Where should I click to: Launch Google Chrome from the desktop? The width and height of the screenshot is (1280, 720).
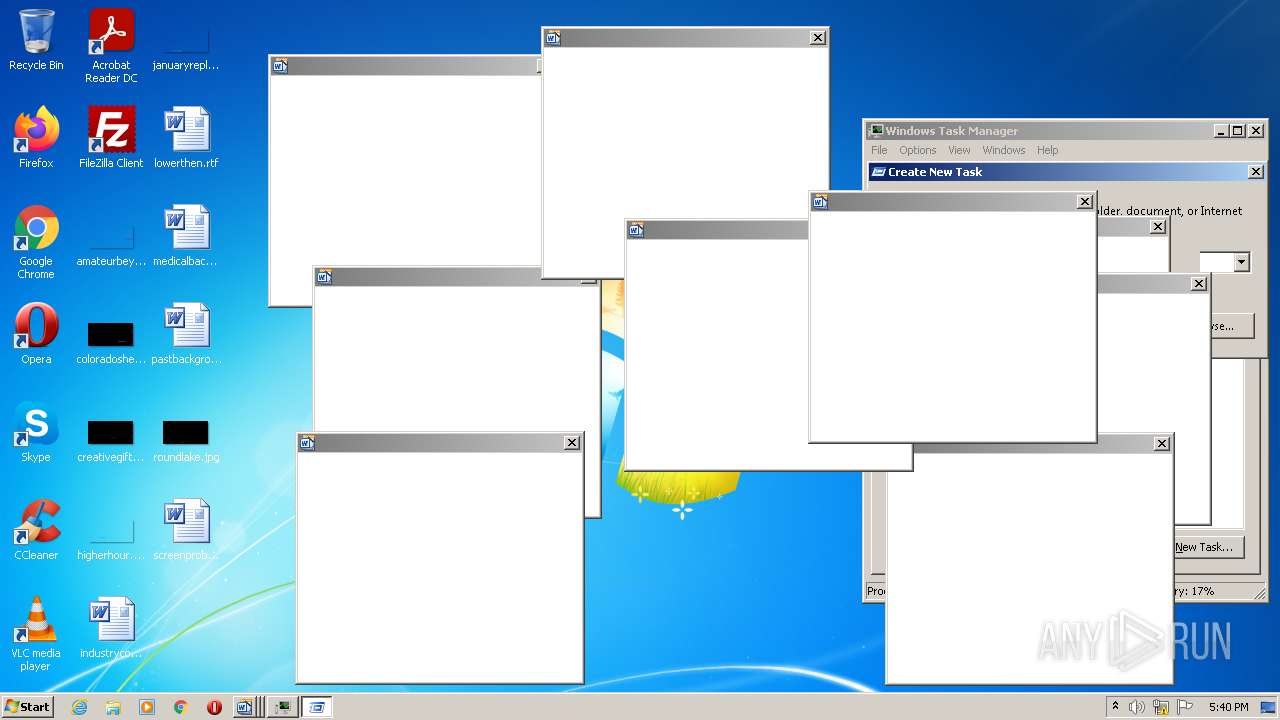coord(36,242)
